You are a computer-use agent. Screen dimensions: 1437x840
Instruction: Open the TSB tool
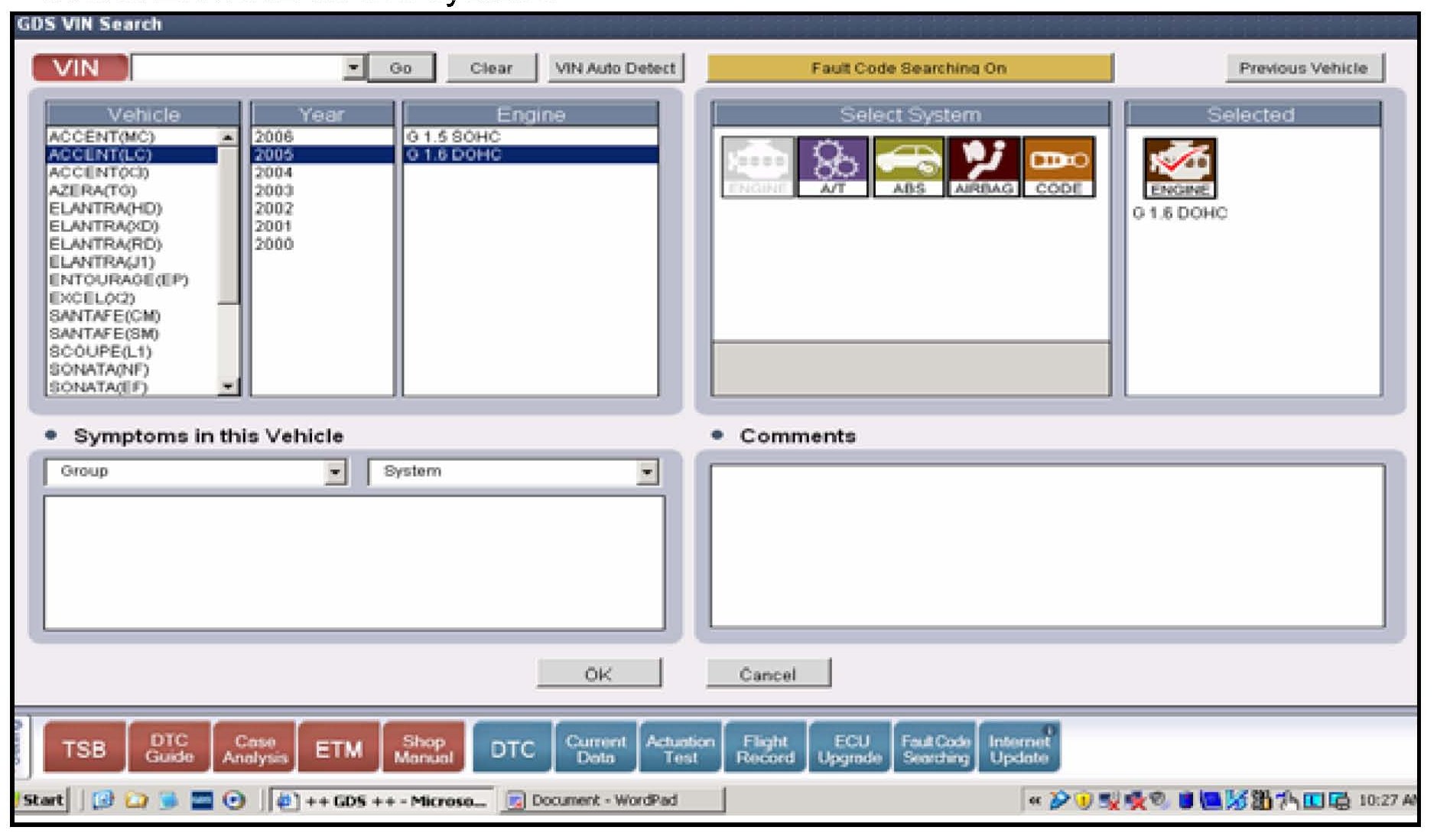pos(83,748)
